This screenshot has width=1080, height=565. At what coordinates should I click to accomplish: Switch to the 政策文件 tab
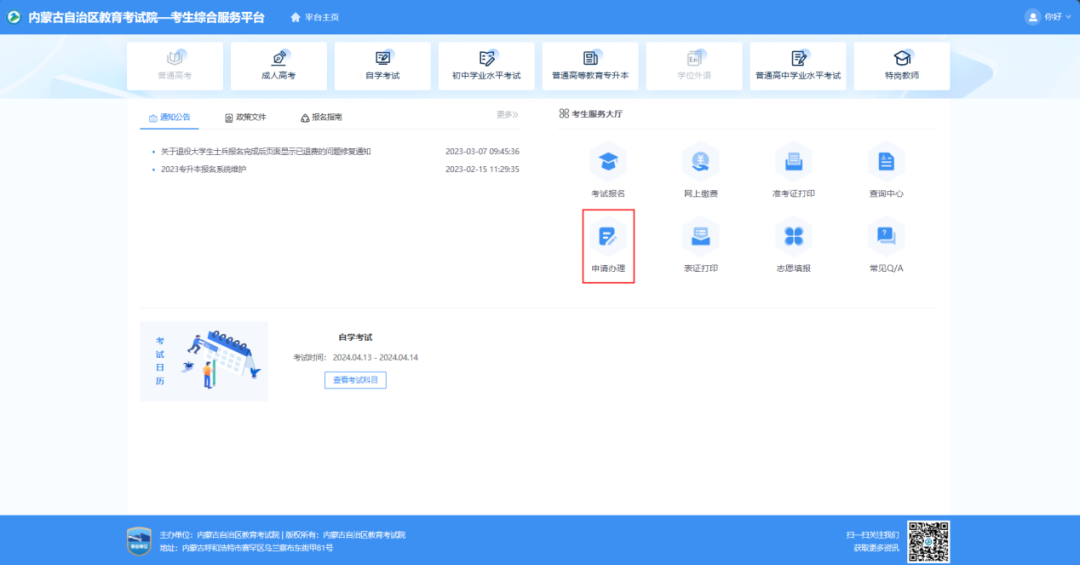[245, 117]
